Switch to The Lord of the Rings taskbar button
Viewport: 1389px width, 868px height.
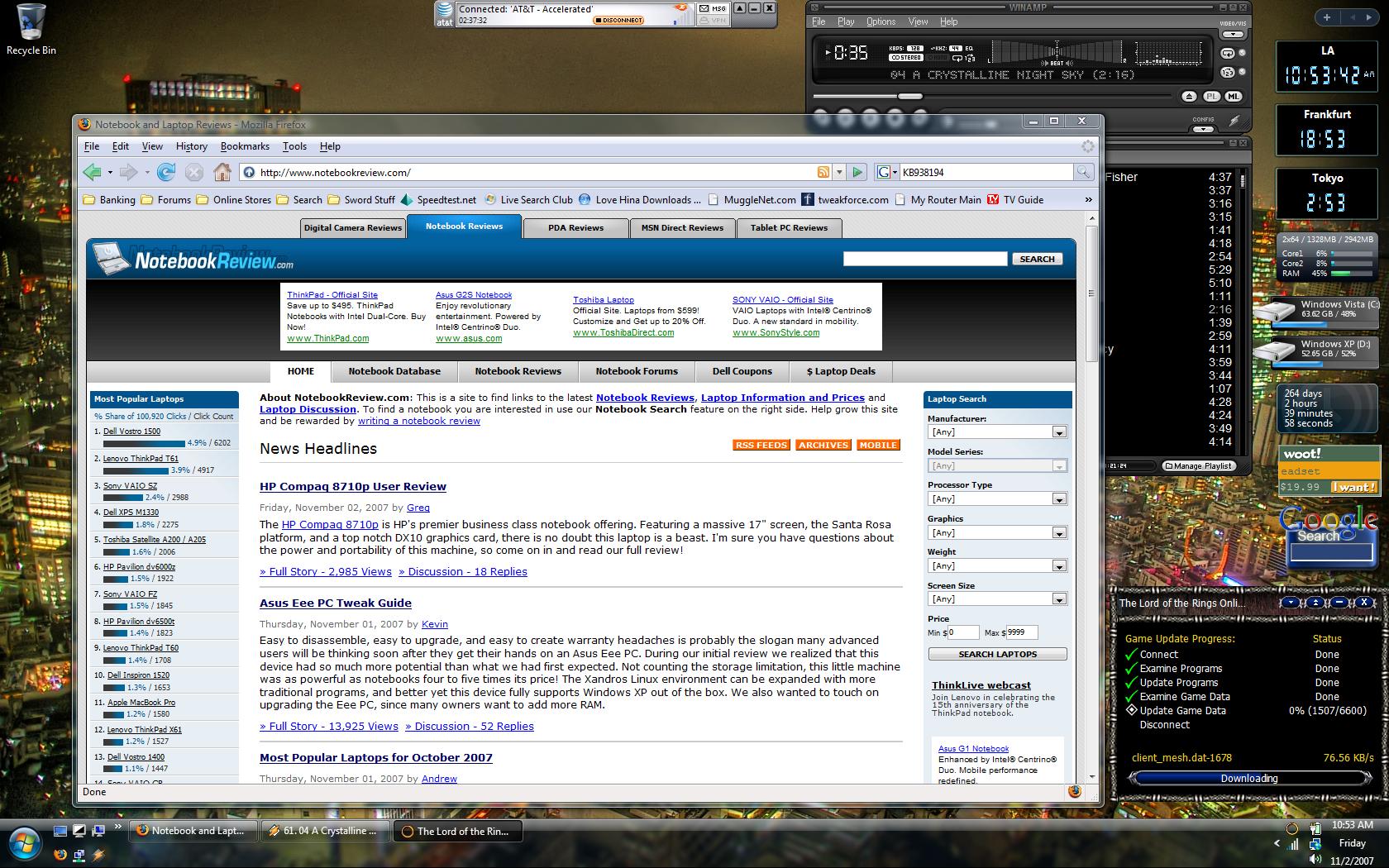[458, 831]
